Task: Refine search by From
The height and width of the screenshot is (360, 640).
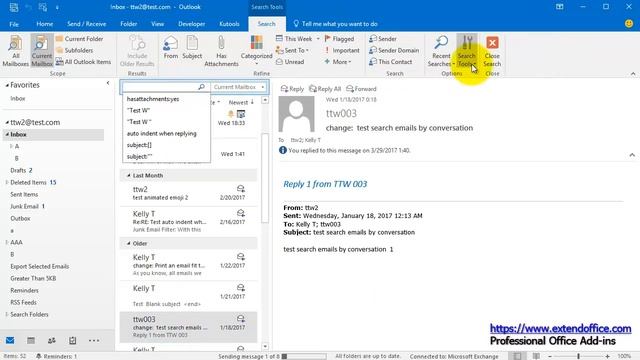Action: click(x=171, y=48)
